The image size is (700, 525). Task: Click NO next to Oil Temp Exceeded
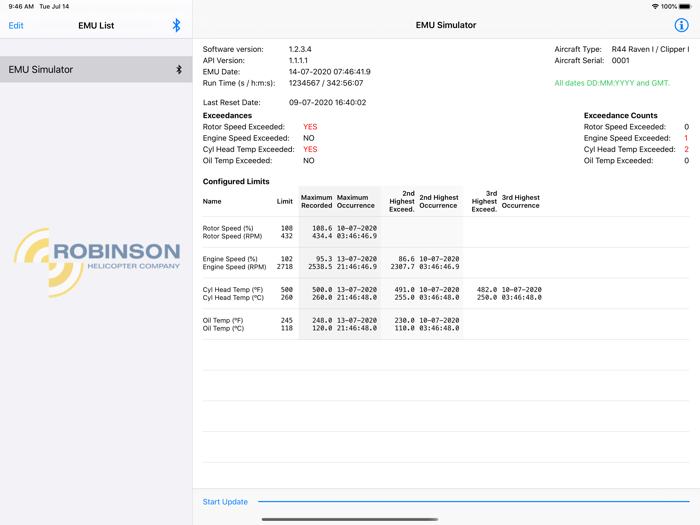click(x=308, y=160)
